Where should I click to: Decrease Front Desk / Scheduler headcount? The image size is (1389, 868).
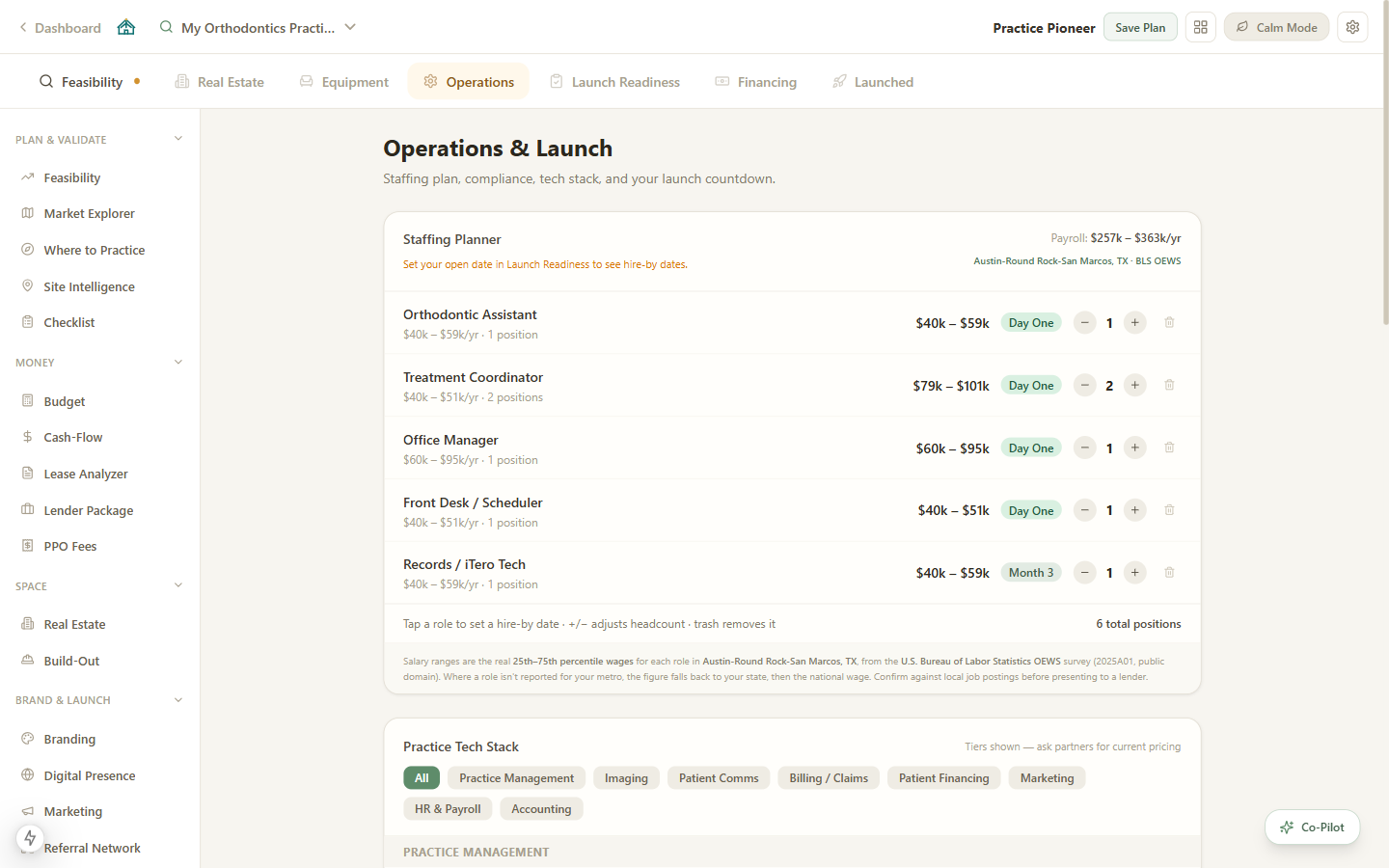[x=1085, y=510]
